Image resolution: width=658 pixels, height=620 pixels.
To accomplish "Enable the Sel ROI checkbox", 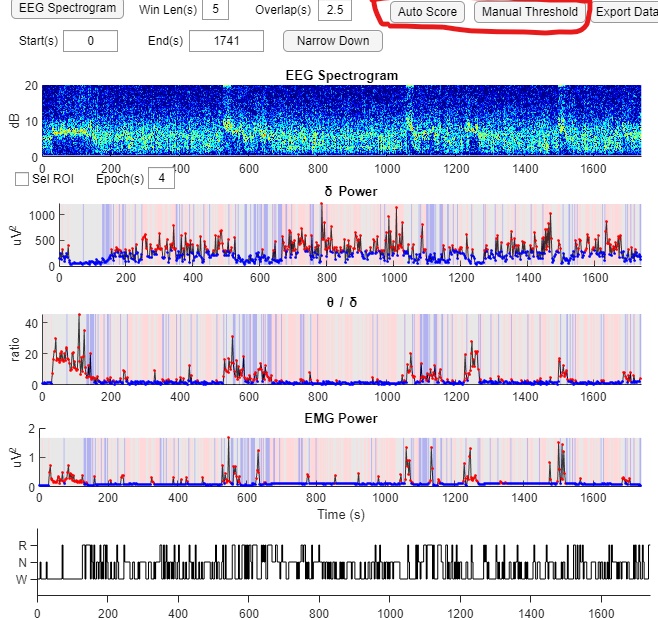I will [x=22, y=179].
